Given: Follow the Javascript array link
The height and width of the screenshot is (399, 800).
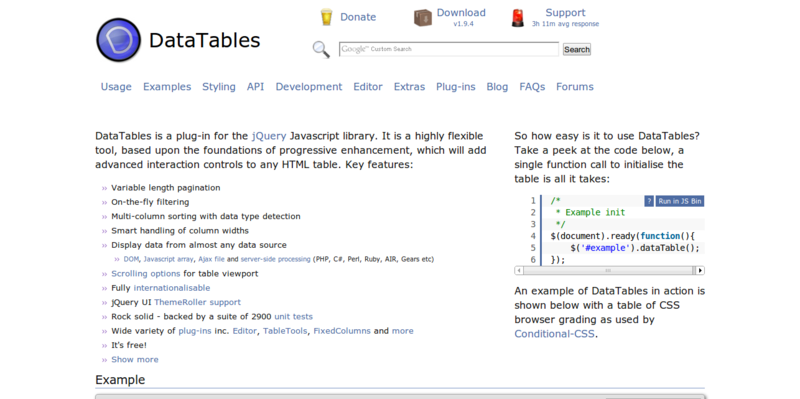Looking at the screenshot, I should point(168,259).
